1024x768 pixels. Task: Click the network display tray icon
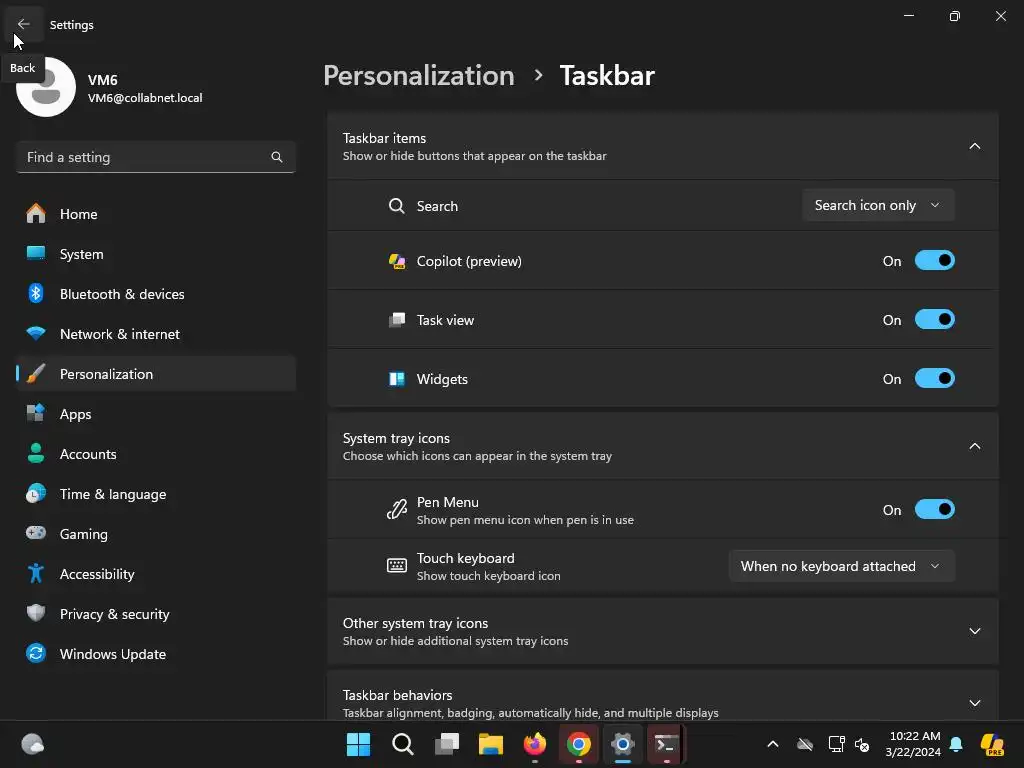(836, 744)
